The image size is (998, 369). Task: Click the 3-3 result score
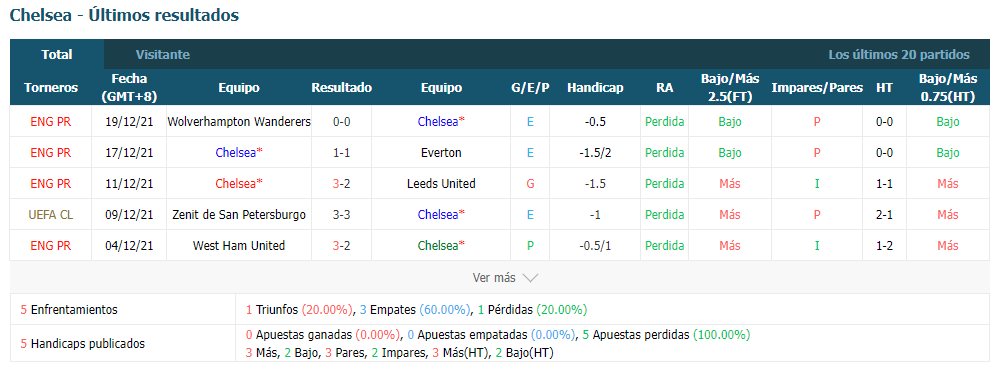click(x=341, y=215)
